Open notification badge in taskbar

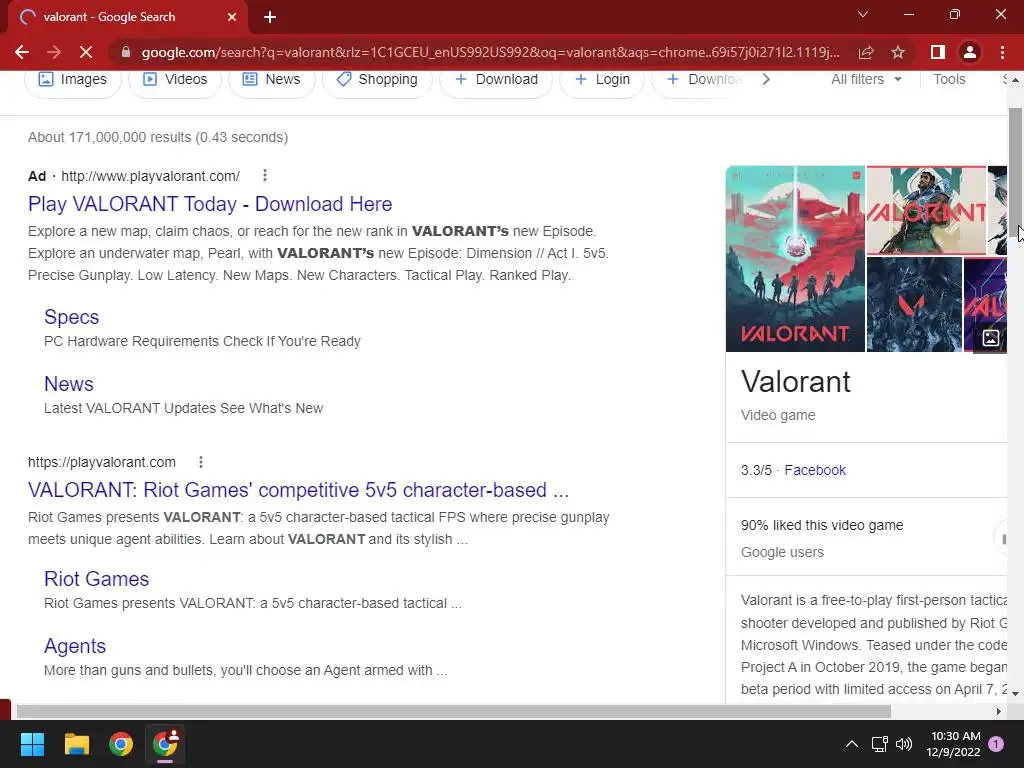996,744
